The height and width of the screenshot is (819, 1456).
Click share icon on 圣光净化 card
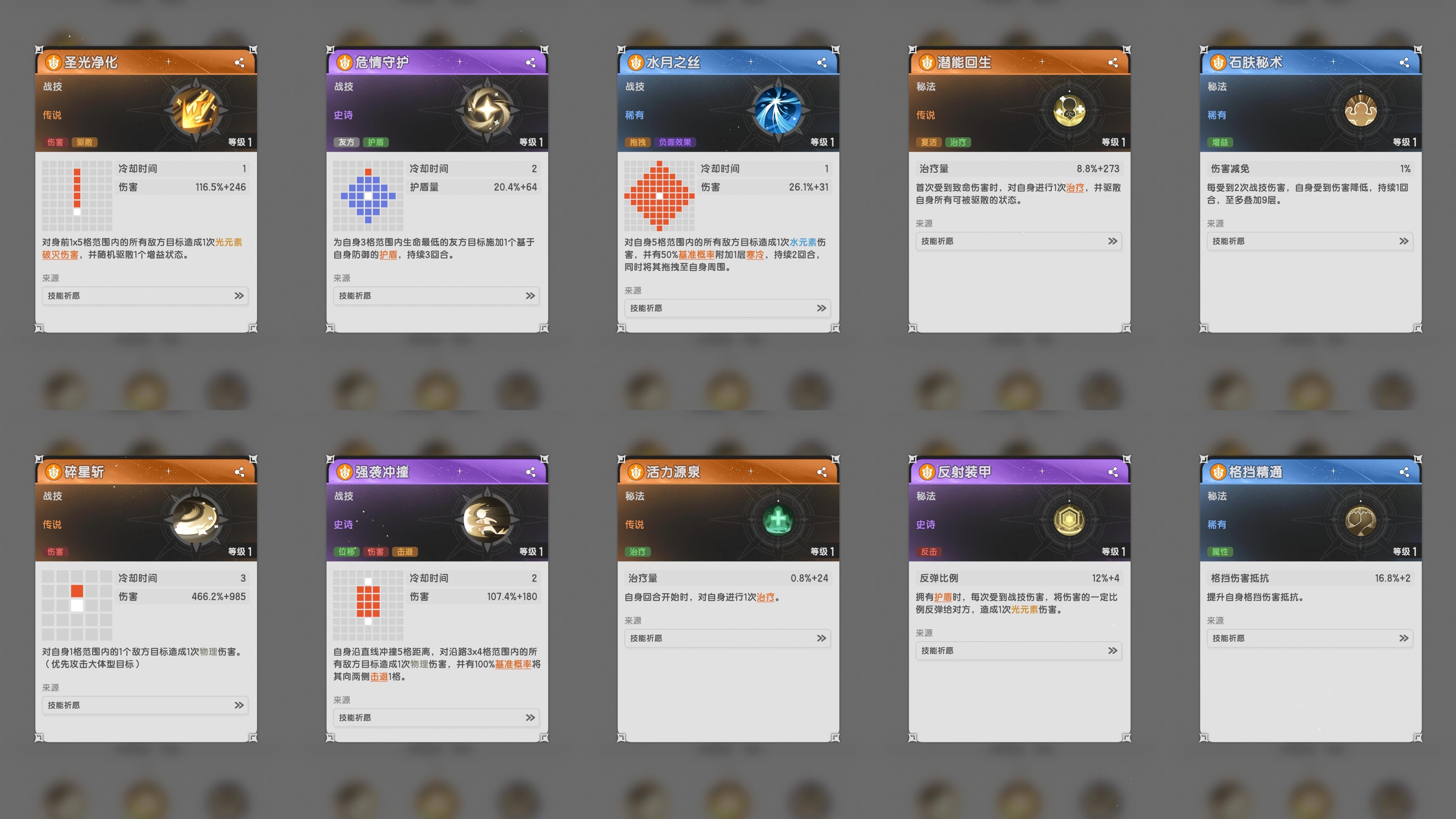239,63
